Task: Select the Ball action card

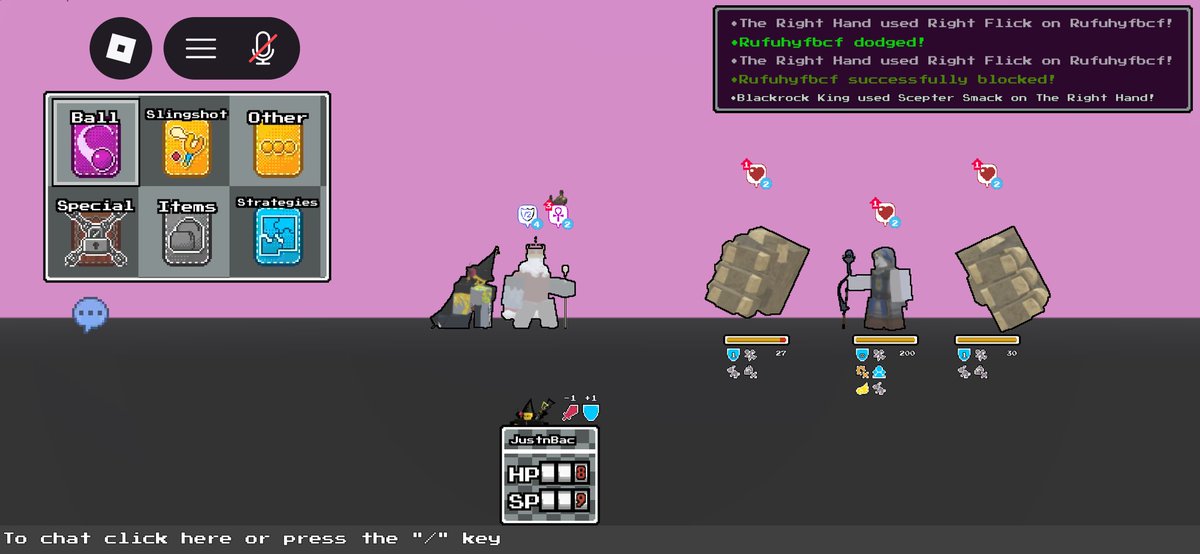Action: (x=95, y=143)
